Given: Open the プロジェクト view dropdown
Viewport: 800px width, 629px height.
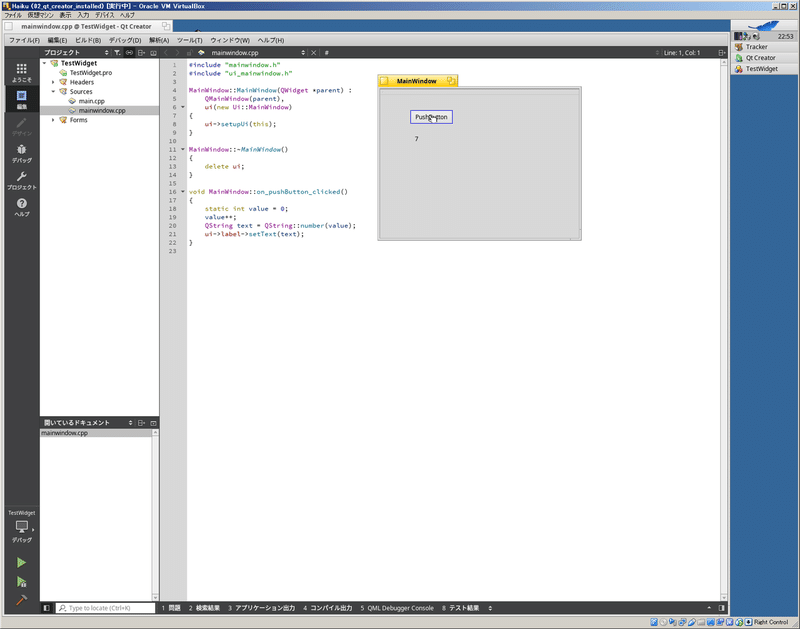Looking at the screenshot, I should coord(76,53).
